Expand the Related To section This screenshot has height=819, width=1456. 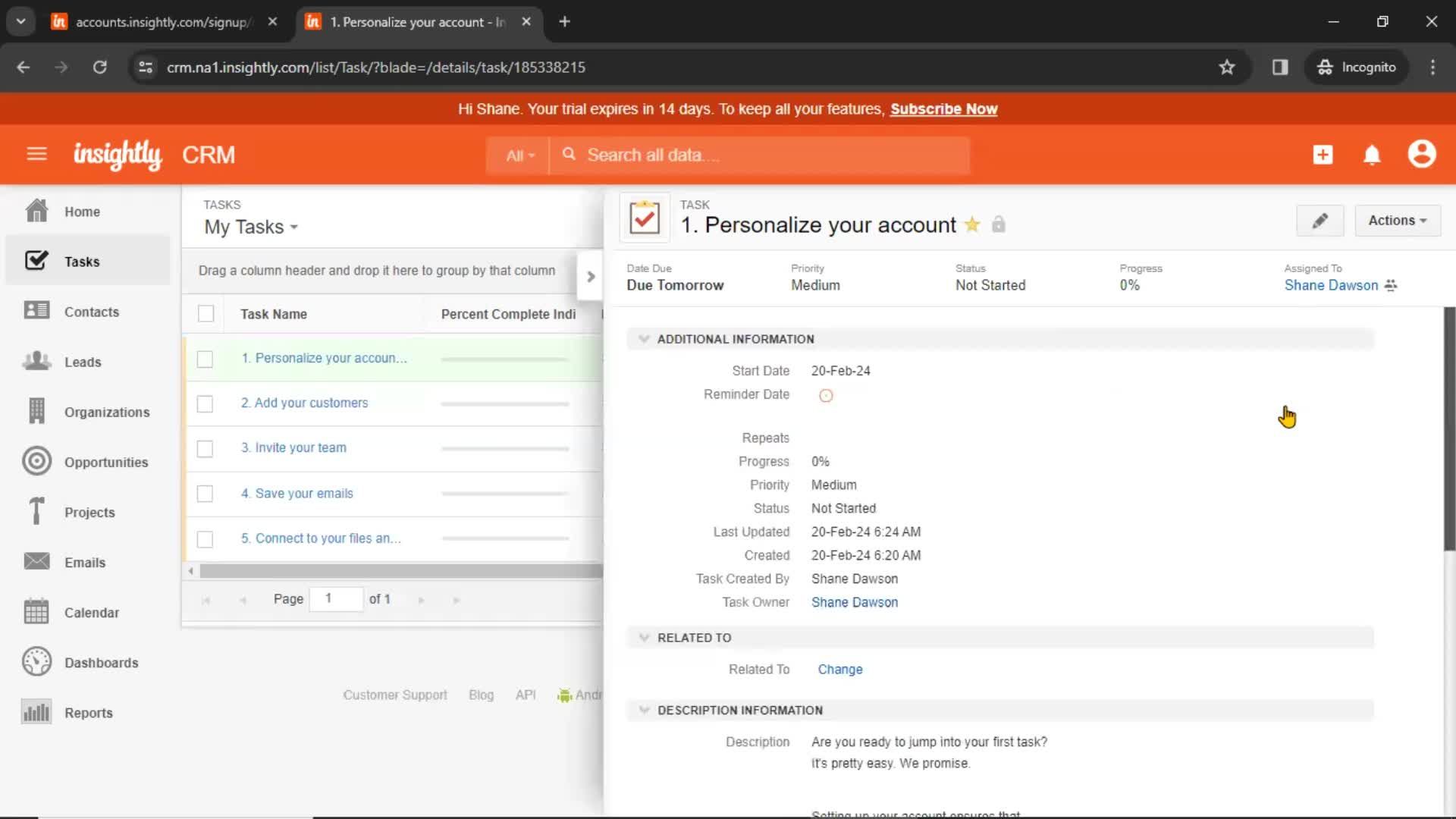tap(644, 637)
